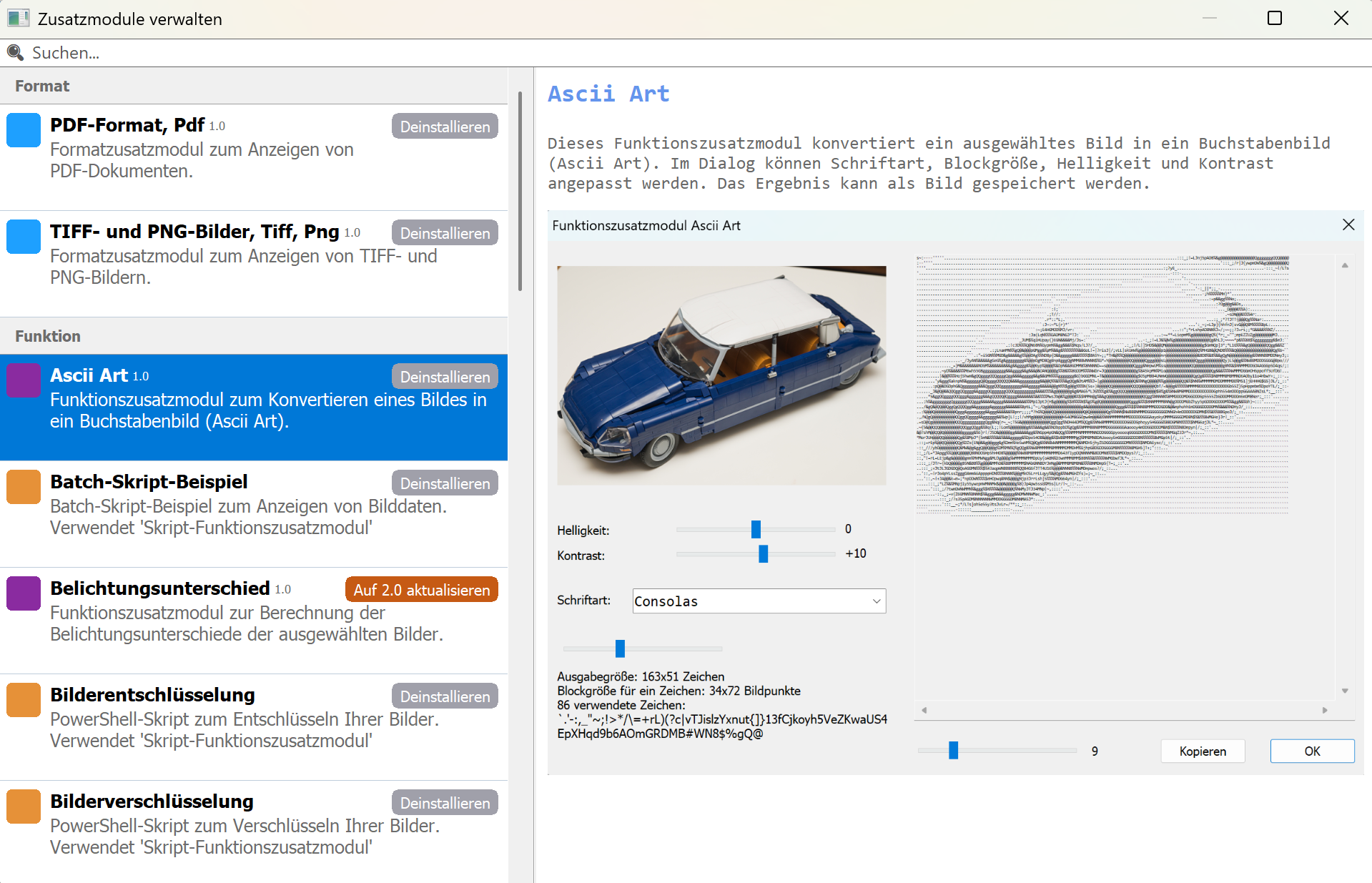Image resolution: width=1372 pixels, height=883 pixels.
Task: Click the orange Batch-Skript-Beispiel icon
Action: tap(24, 487)
